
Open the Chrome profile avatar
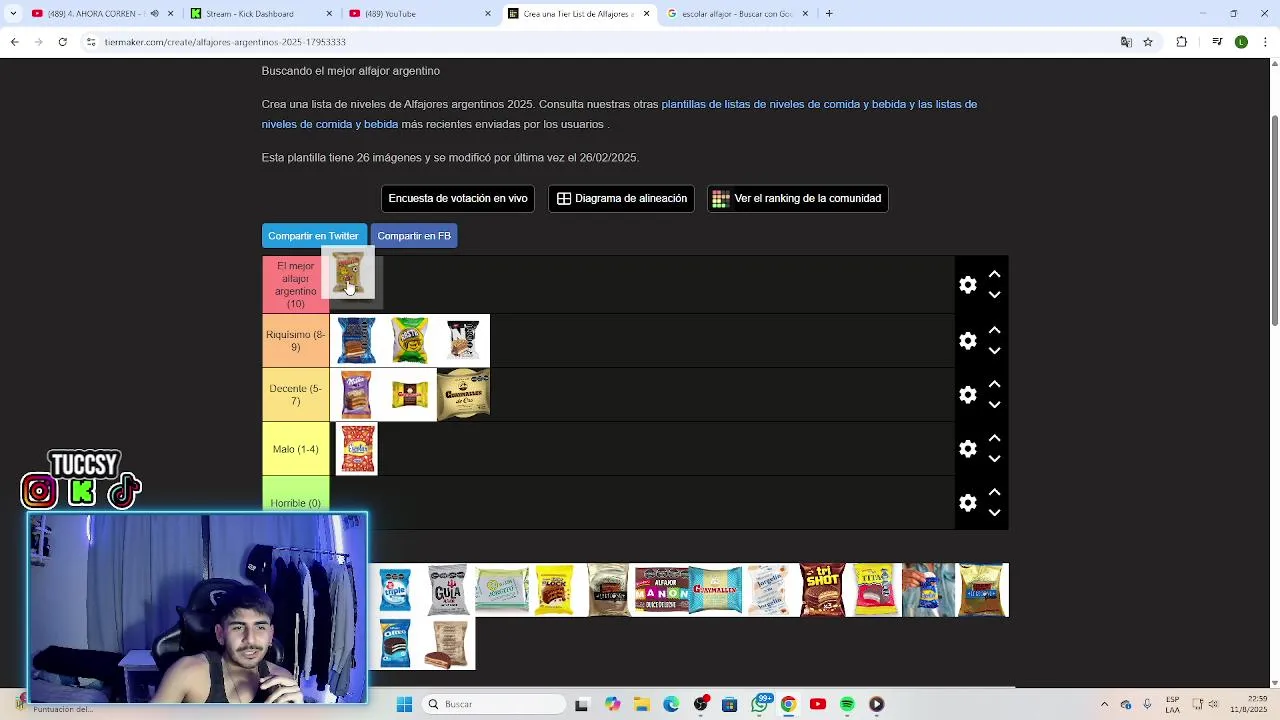pos(1241,42)
